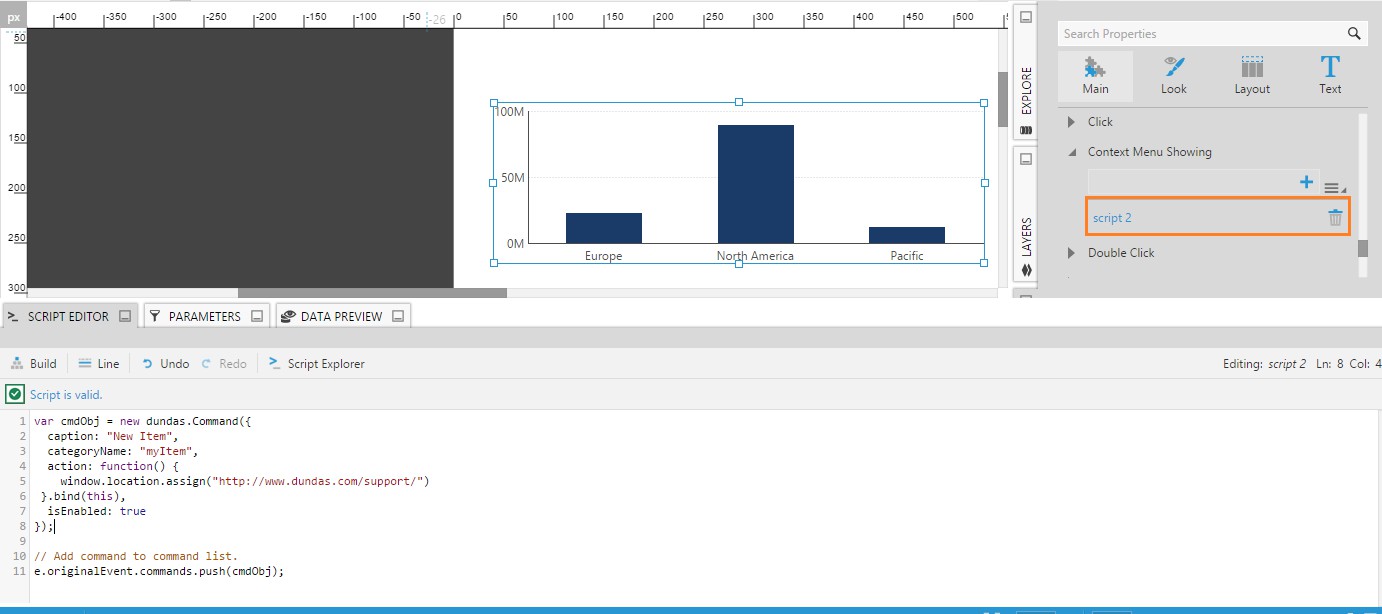Viewport: 1382px width, 614px height.
Task: Open the Look properties category
Action: [x=1174, y=76]
